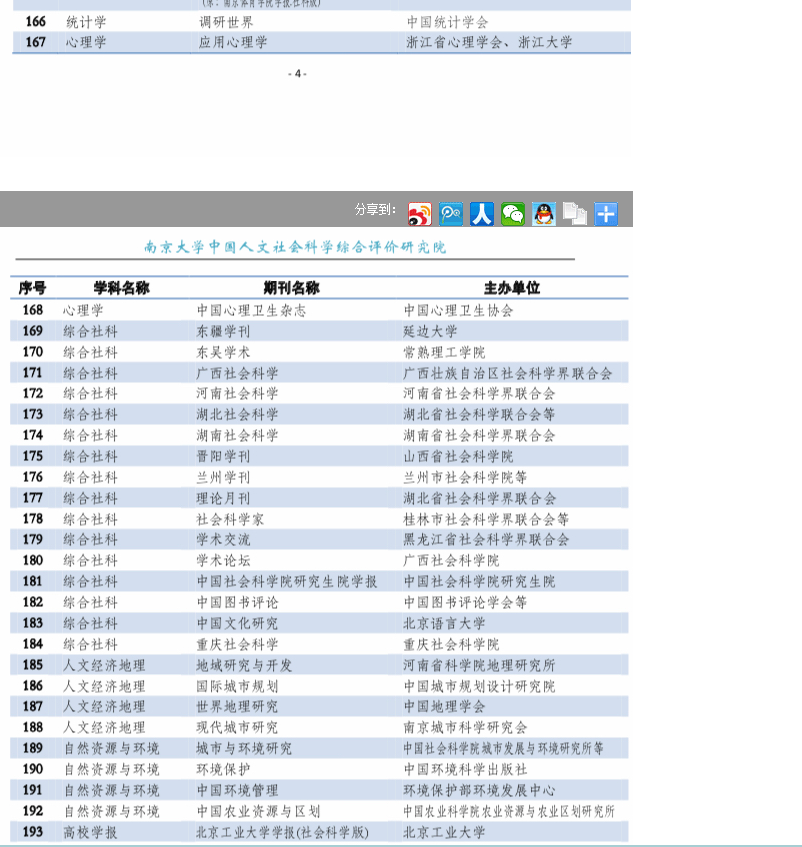Select journal "学术论坛"
Viewport: 802px width, 847px height.
coord(223,561)
